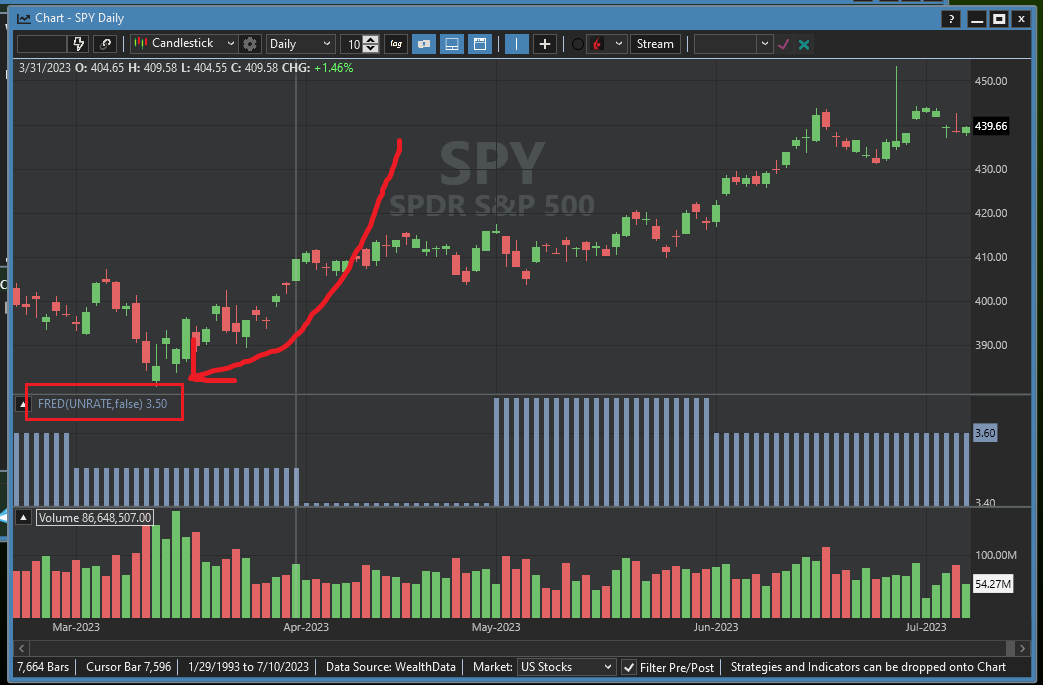Click the 450.00 price axis label
Image resolution: width=1043 pixels, height=685 pixels.
(991, 81)
